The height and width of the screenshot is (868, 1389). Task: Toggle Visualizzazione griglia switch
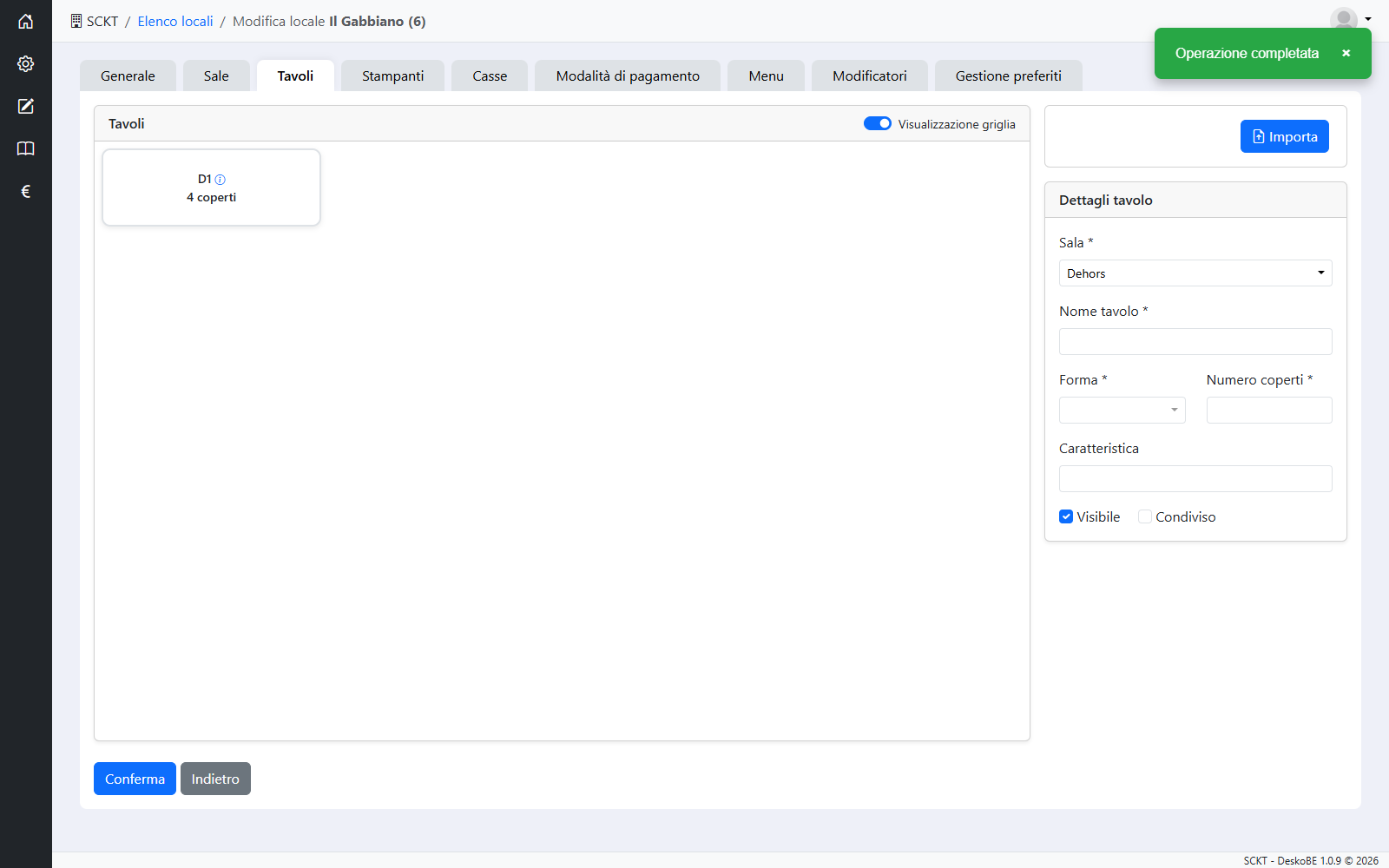[877, 123]
